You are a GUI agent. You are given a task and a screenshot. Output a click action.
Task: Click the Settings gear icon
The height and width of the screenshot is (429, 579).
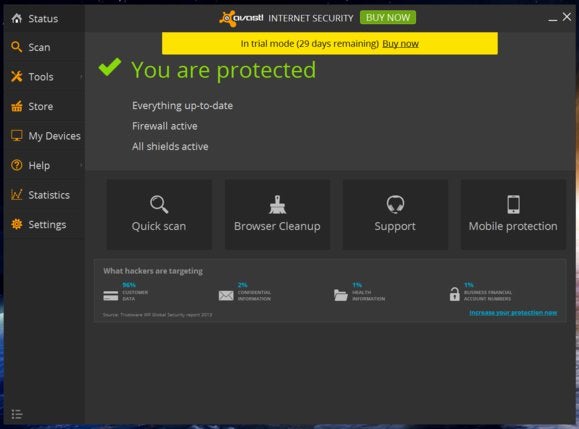pyautogui.click(x=17, y=224)
